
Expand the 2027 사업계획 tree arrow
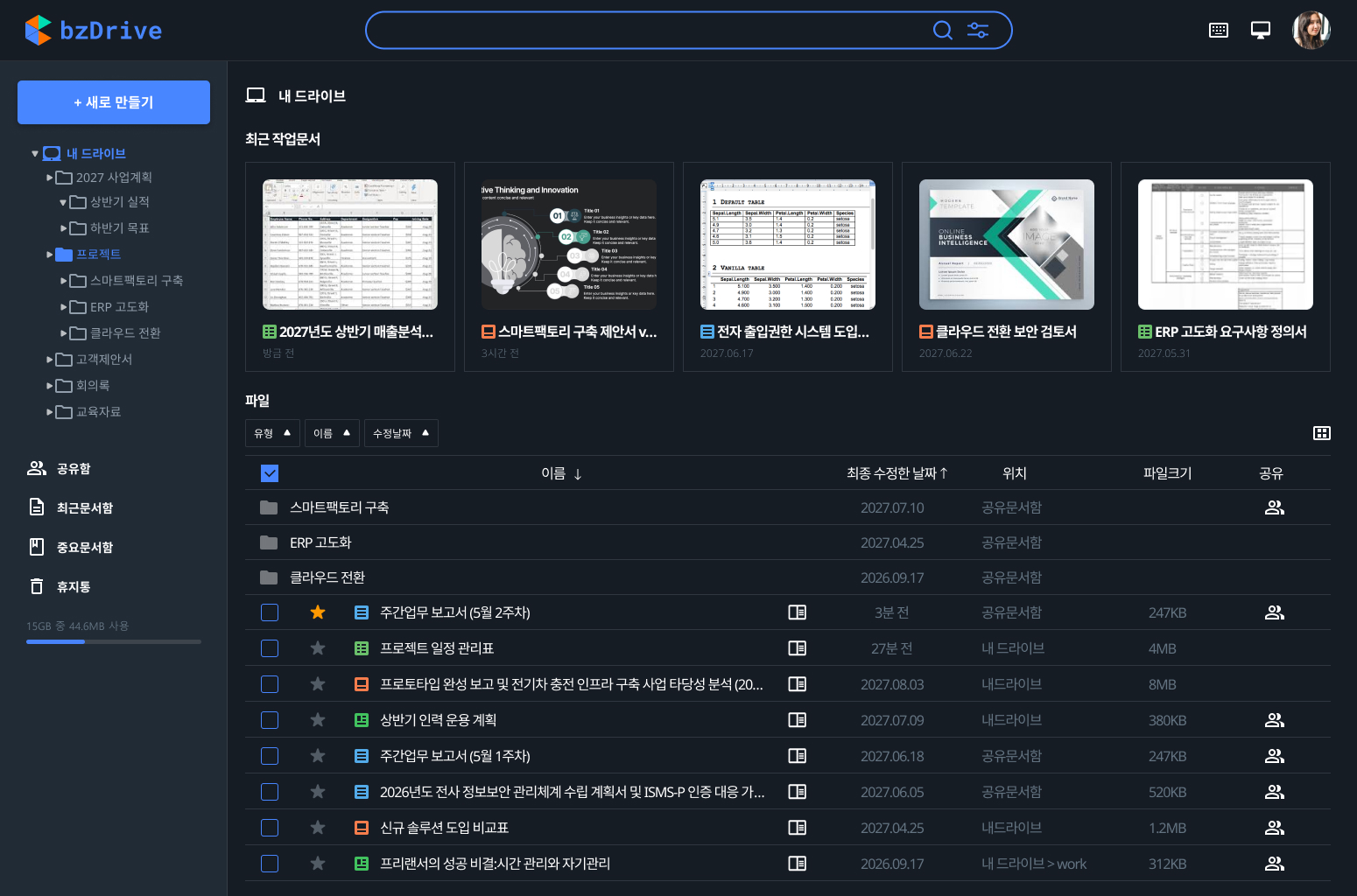point(50,178)
